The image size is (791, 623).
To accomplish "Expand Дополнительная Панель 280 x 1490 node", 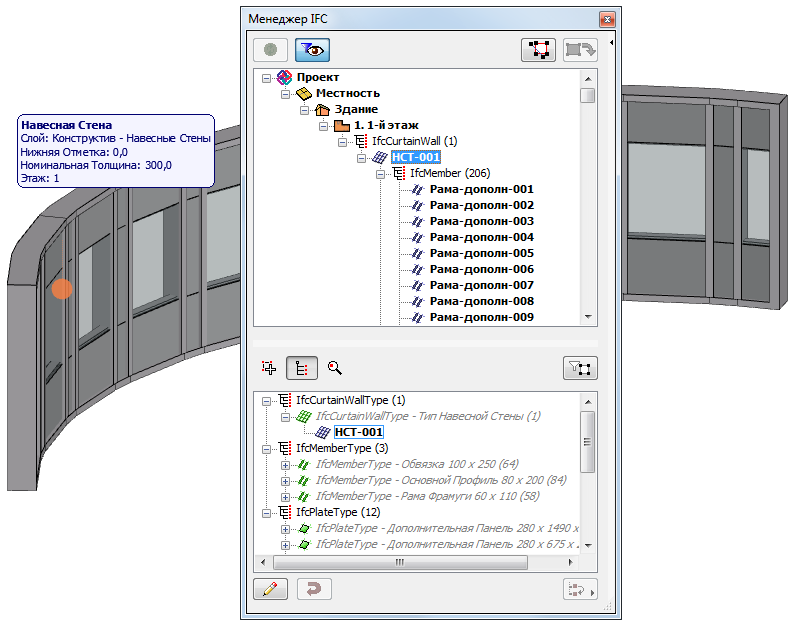I will tap(286, 530).
